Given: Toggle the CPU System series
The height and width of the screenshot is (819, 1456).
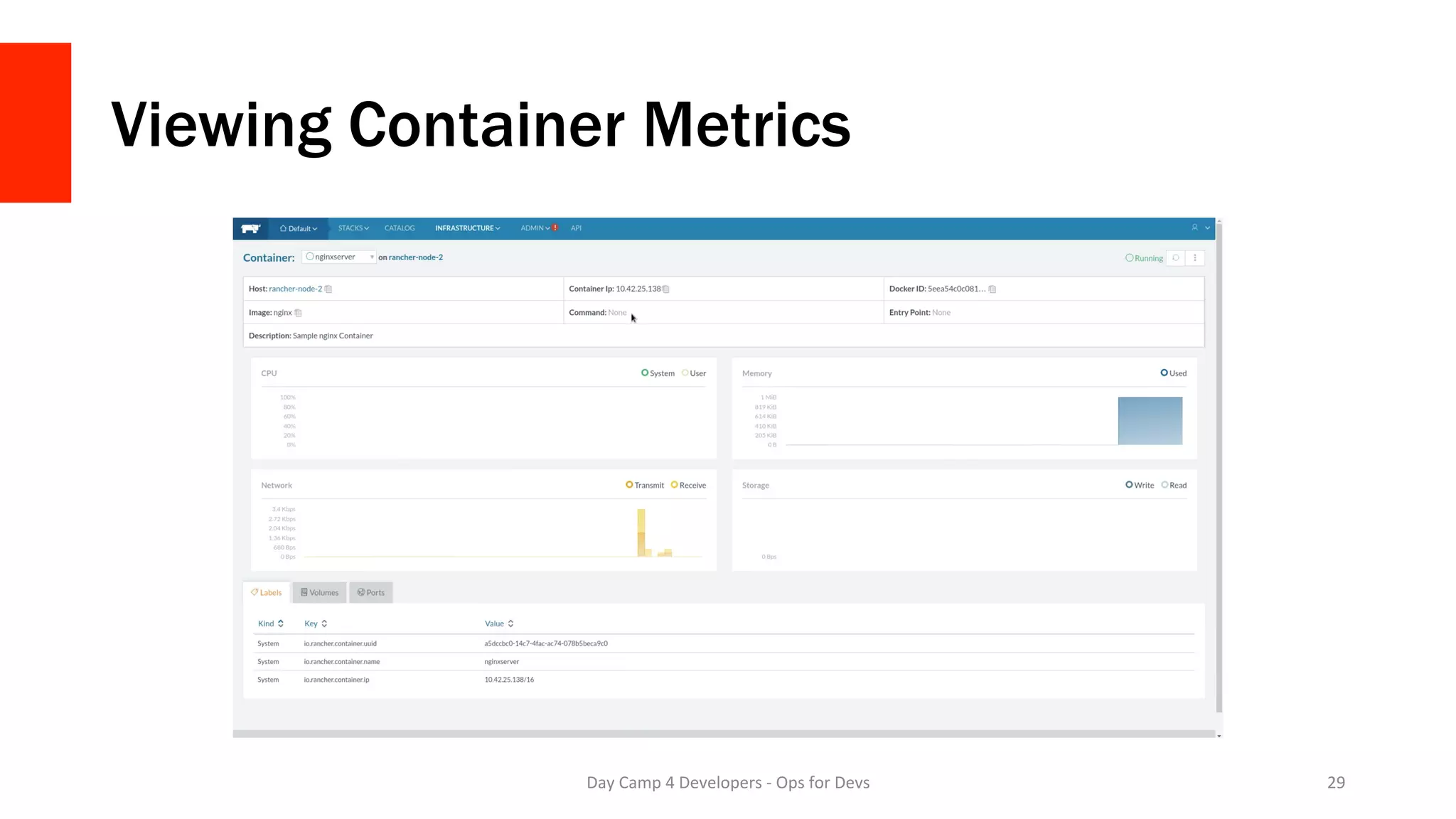Looking at the screenshot, I should 658,373.
